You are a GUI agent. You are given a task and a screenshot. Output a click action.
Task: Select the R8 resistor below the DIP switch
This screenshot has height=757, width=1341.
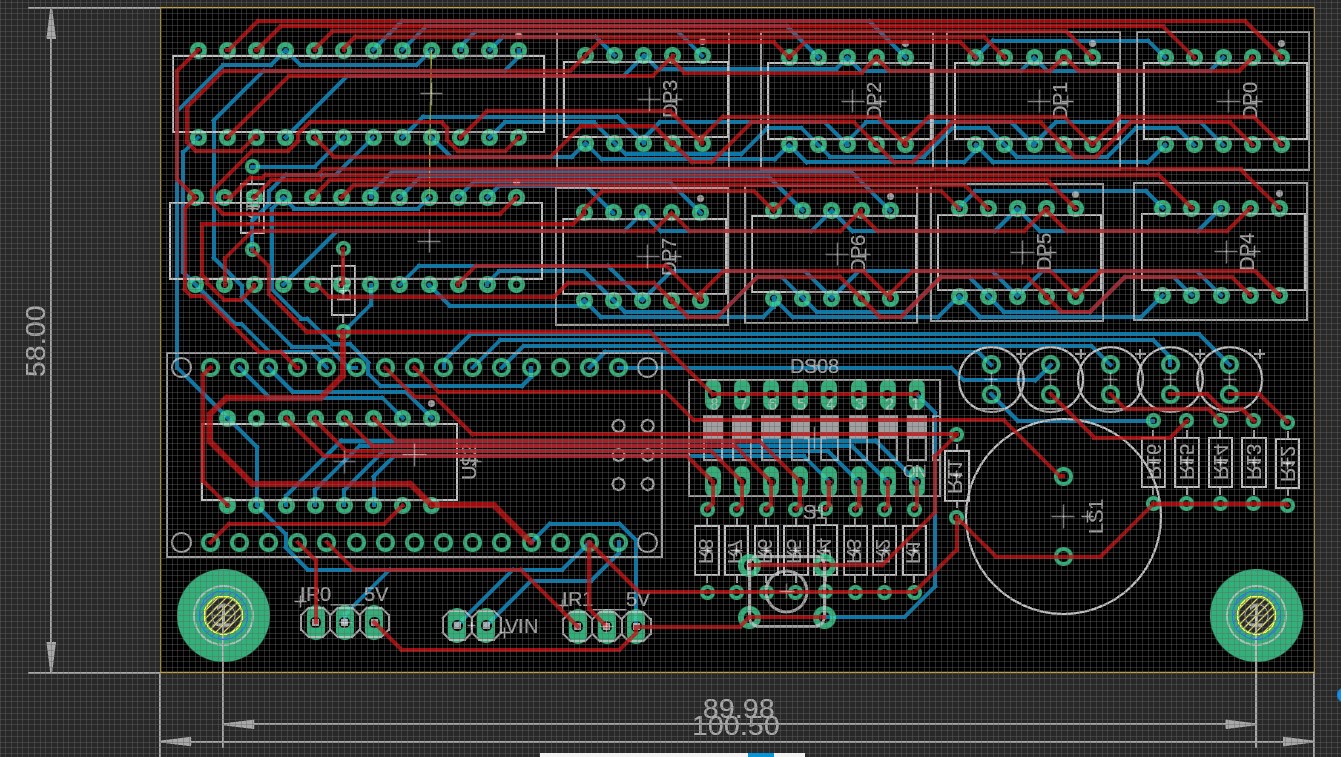[x=707, y=550]
